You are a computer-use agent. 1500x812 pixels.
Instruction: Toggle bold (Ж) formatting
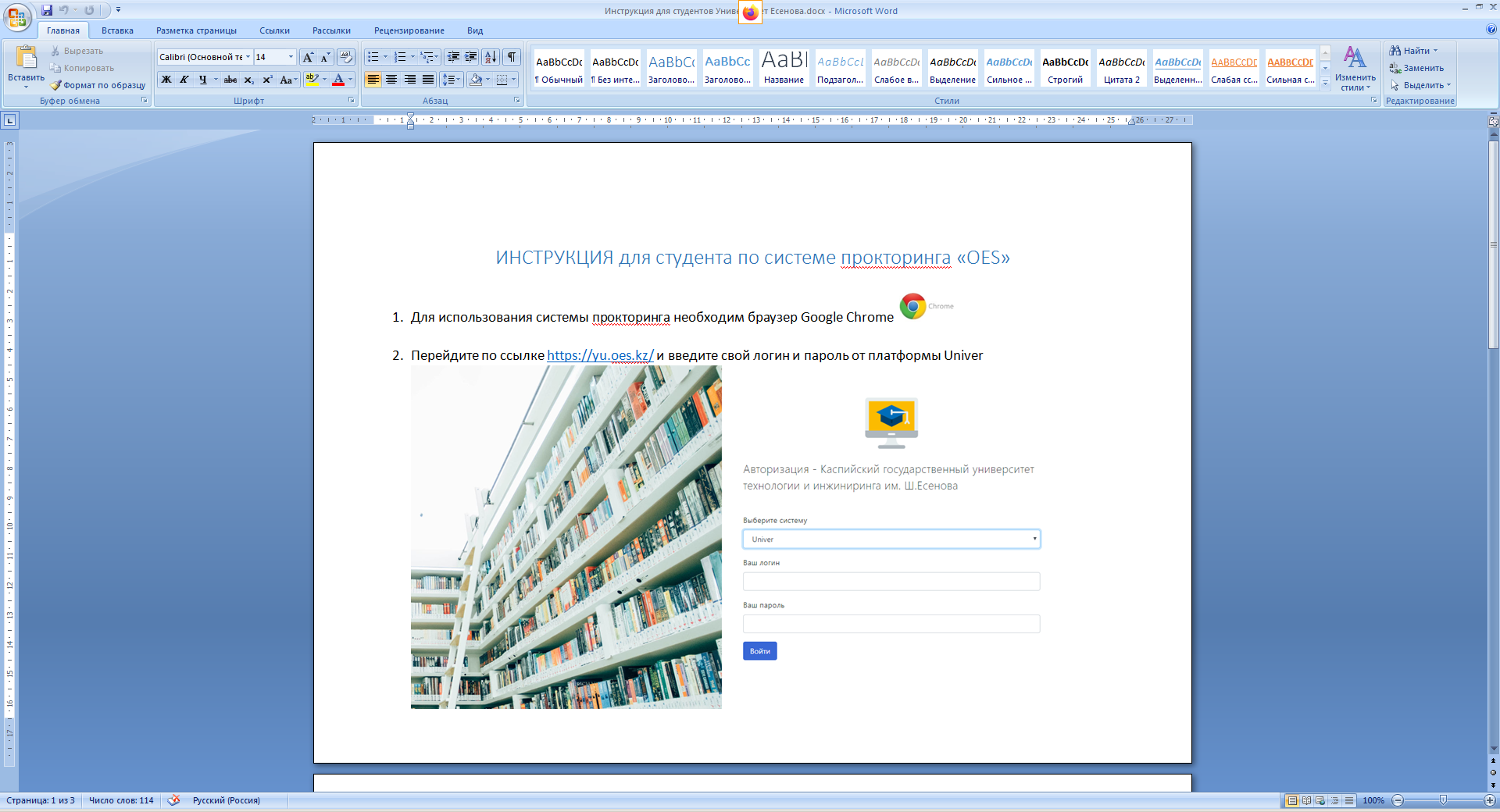tap(166, 80)
